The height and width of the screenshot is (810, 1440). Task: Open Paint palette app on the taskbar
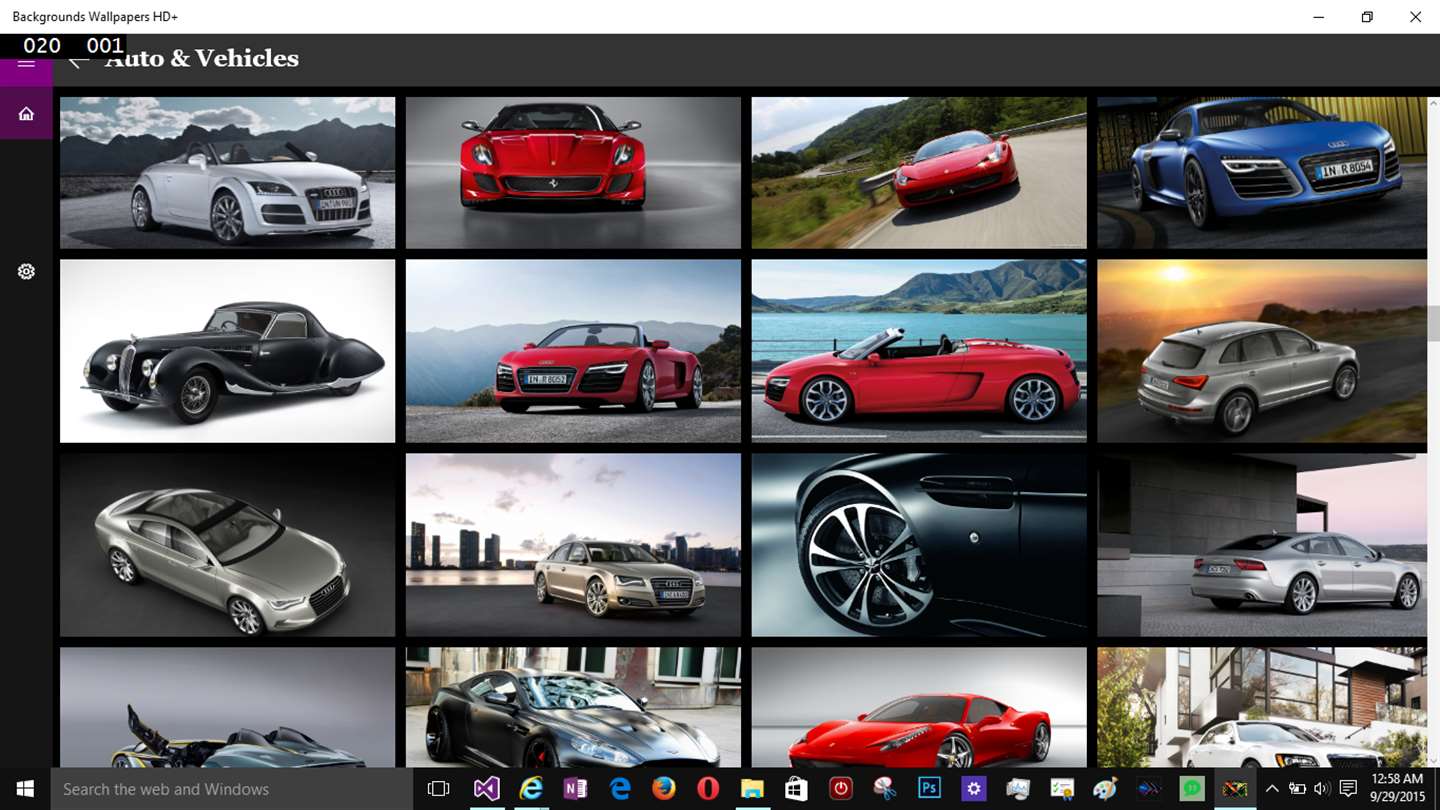[x=1105, y=789]
